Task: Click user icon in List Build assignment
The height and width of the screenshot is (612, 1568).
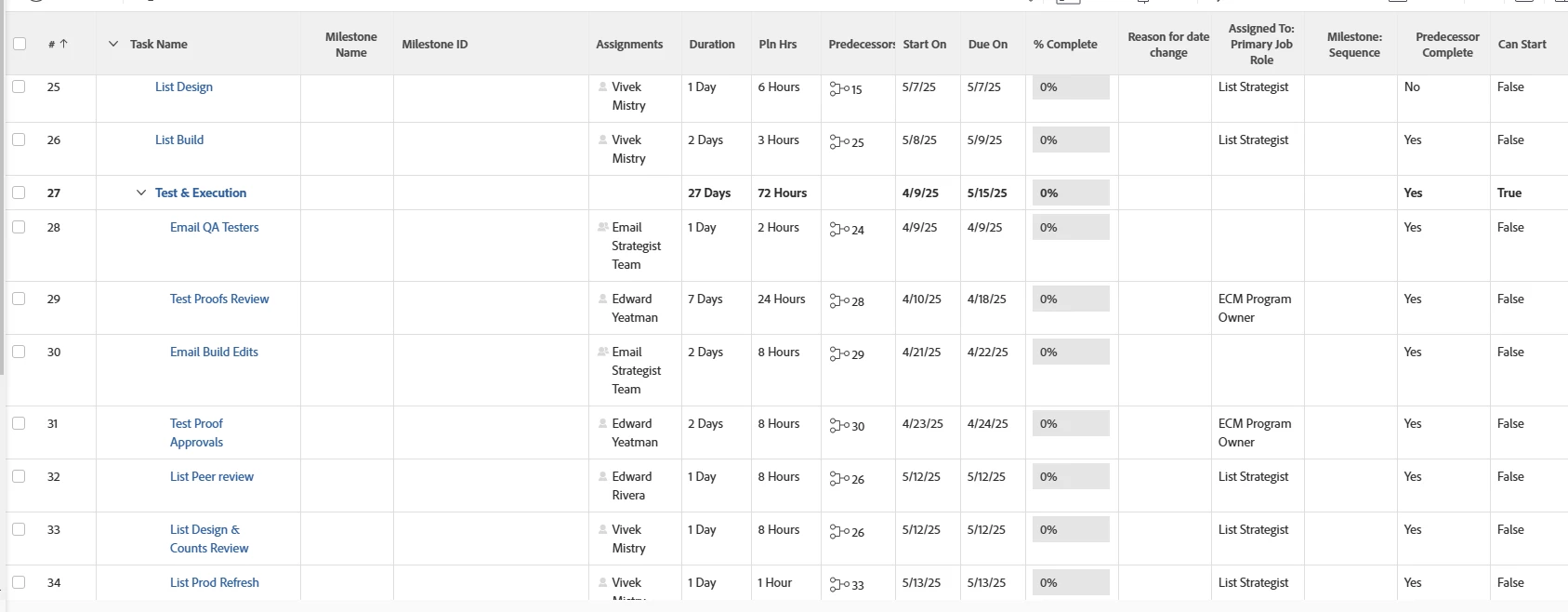Action: [x=602, y=140]
